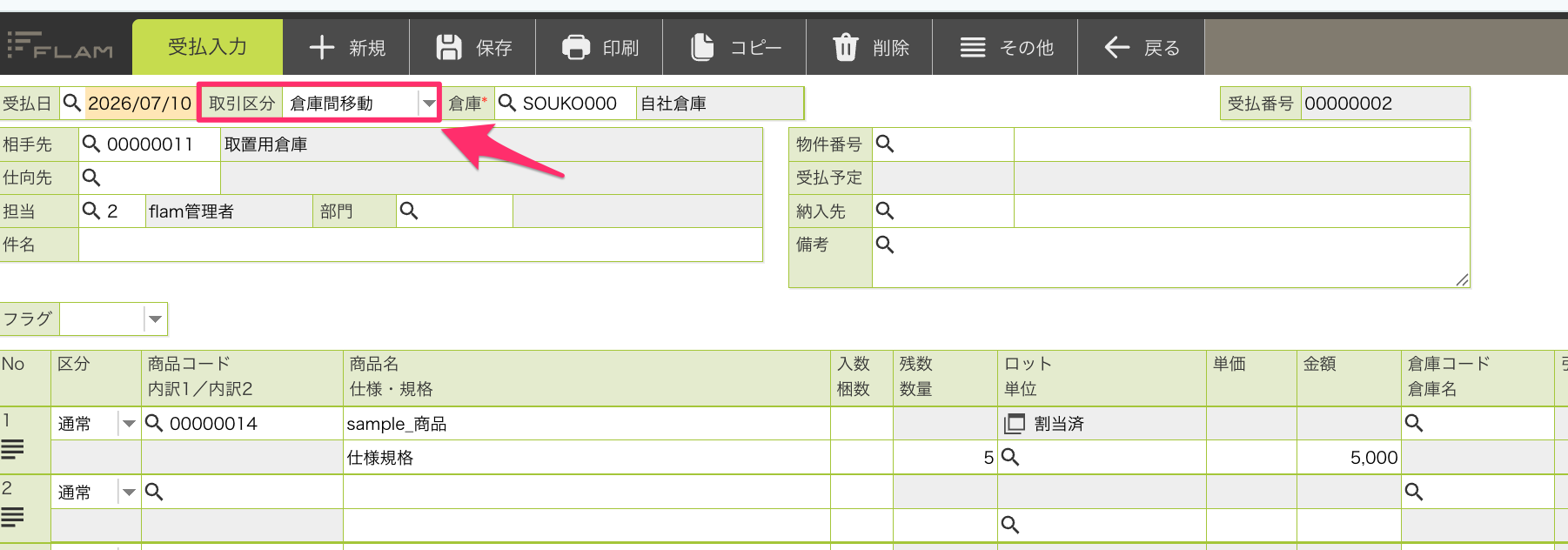
Task: Click the 5,000 amount cell
Action: click(x=1348, y=458)
